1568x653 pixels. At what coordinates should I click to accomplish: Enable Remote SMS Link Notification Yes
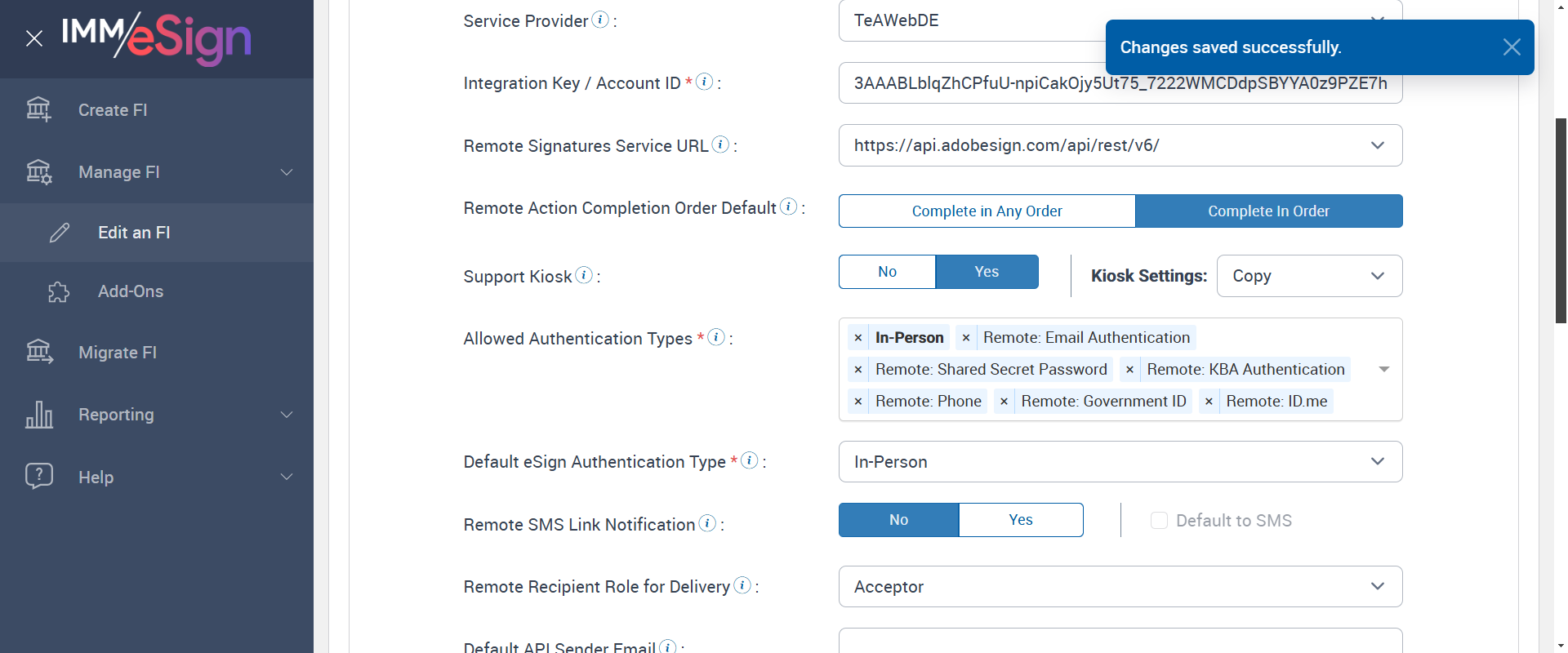point(1020,520)
